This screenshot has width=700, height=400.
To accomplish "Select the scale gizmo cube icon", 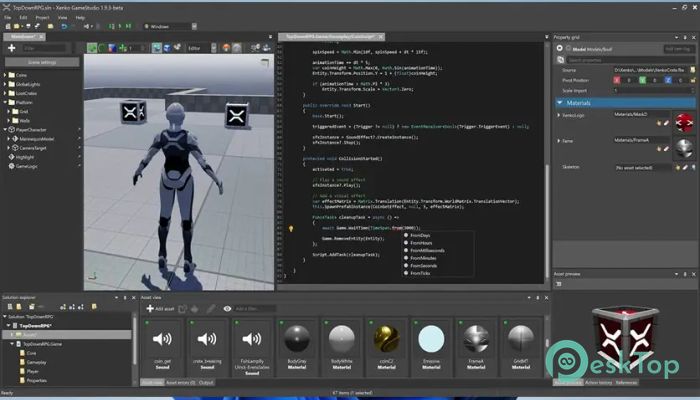I will coord(112,48).
